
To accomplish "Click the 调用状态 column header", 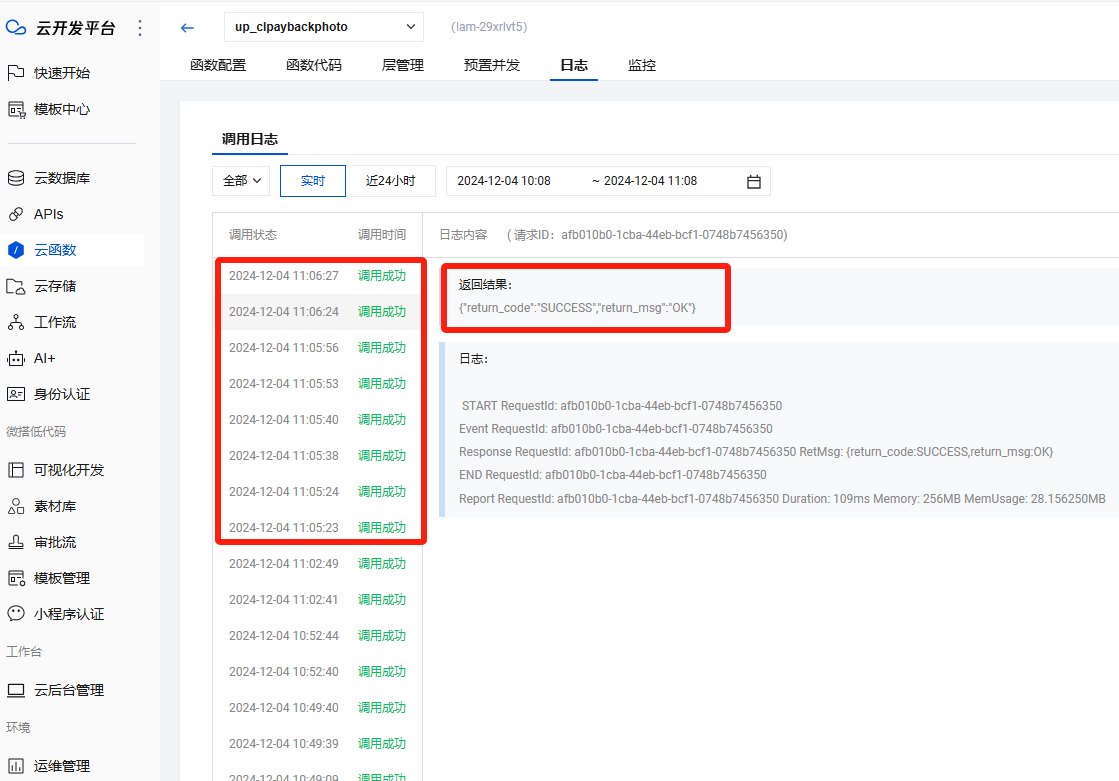I will click(x=253, y=235).
